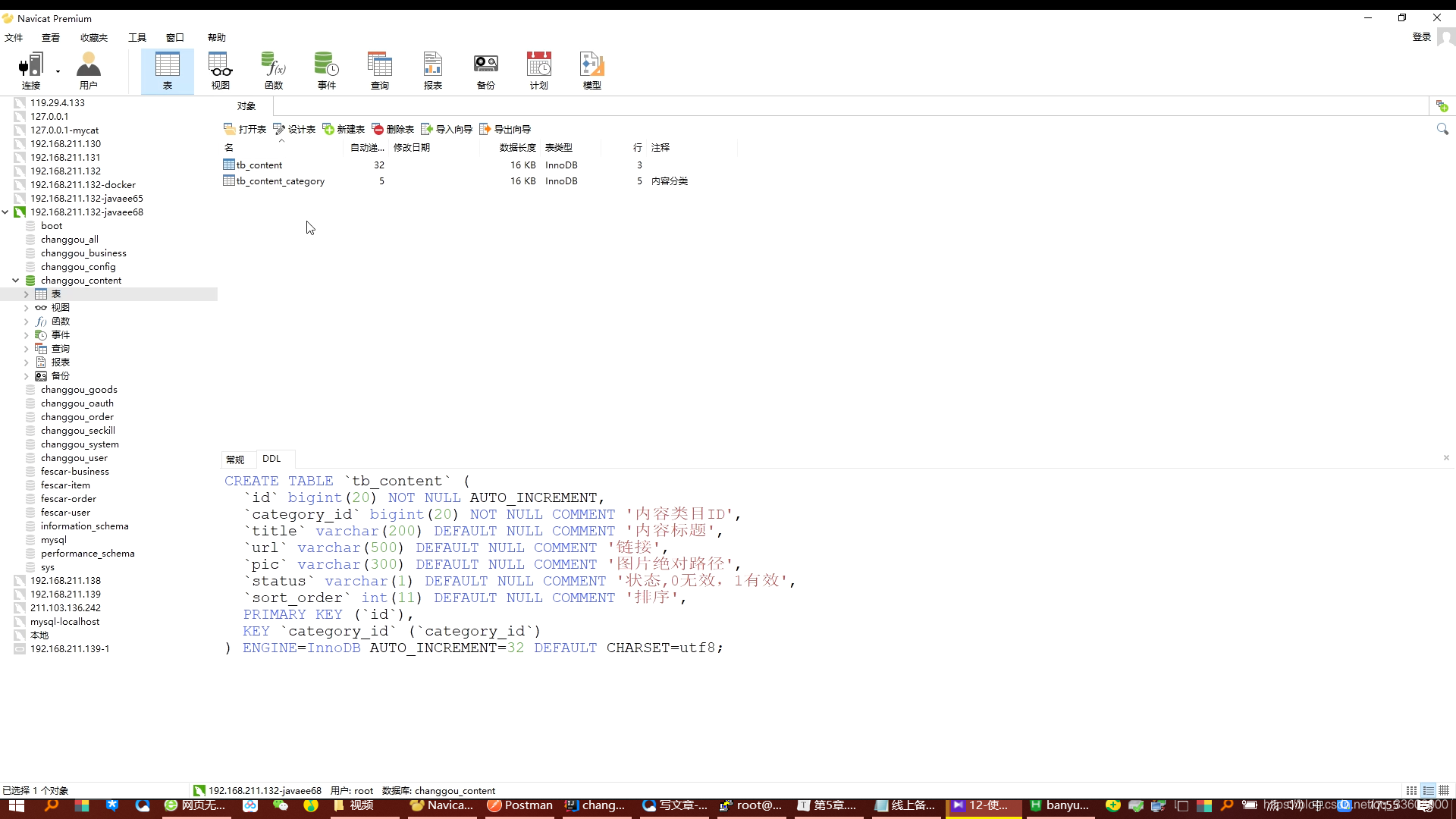The height and width of the screenshot is (819, 1456).
Task: Open the File (文件) menu
Action: (14, 37)
